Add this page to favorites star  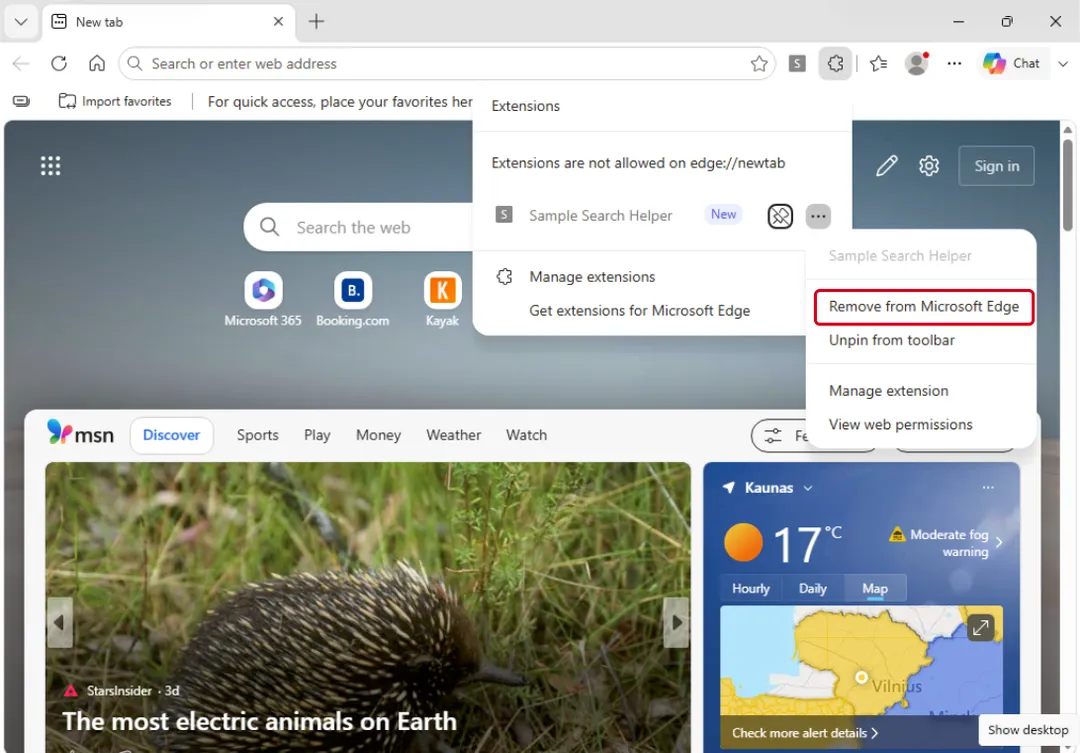tap(759, 63)
